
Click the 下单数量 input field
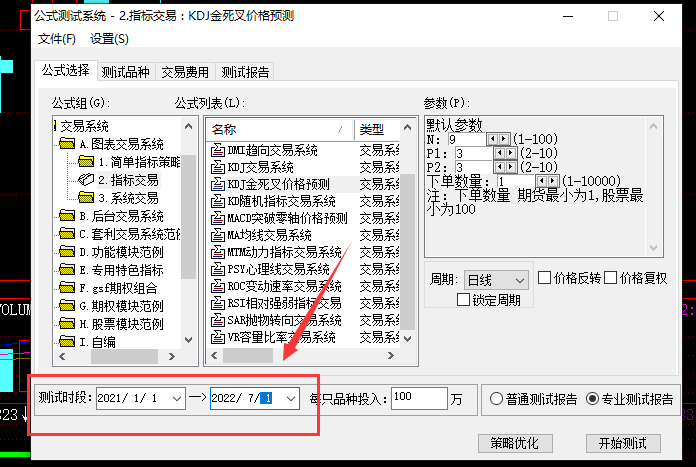click(516, 181)
